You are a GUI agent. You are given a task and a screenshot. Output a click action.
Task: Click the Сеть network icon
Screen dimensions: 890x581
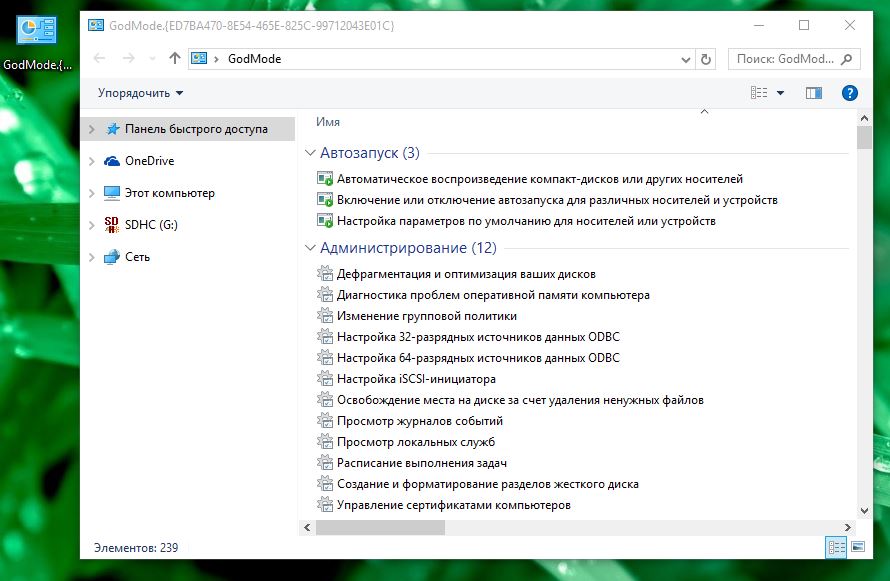point(112,257)
